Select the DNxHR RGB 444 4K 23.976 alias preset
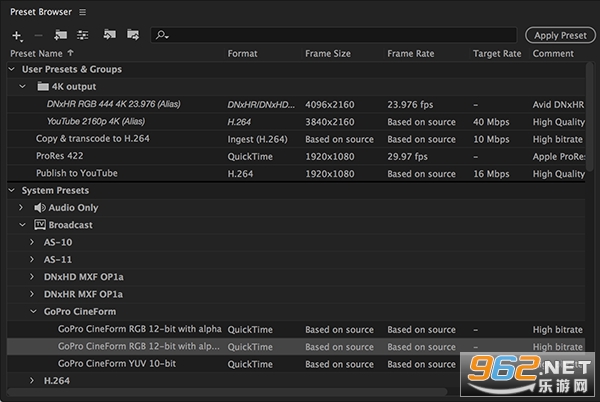 tap(114, 104)
